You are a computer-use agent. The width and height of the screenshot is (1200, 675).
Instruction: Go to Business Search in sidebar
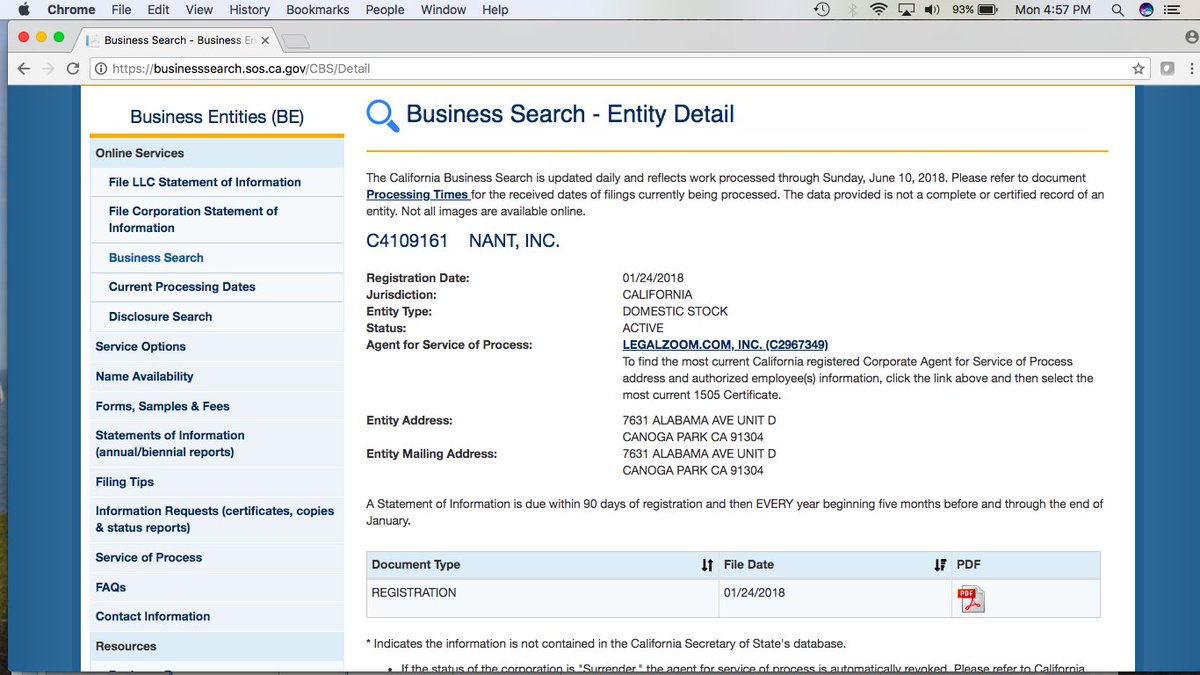[x=156, y=257]
